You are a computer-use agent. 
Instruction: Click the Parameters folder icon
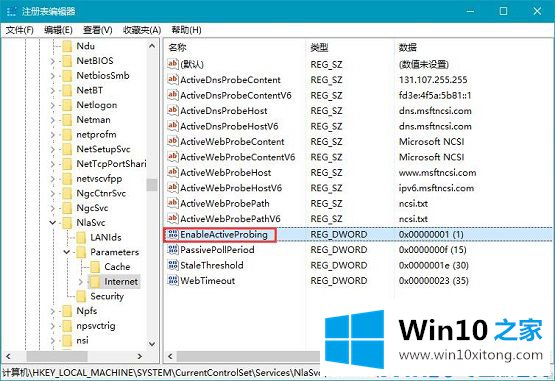click(81, 252)
